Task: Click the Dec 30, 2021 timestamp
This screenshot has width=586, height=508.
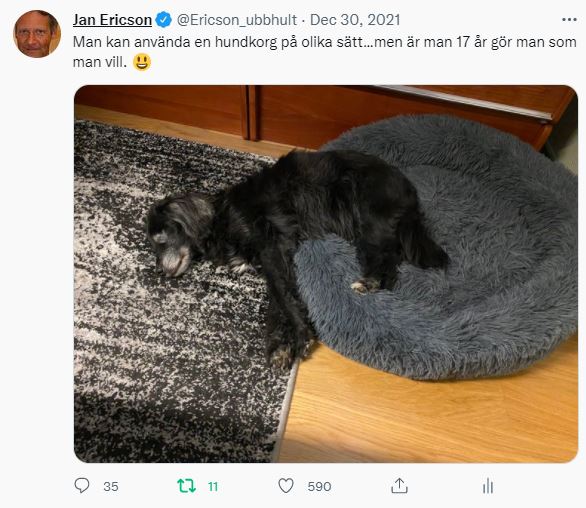Action: (355, 20)
